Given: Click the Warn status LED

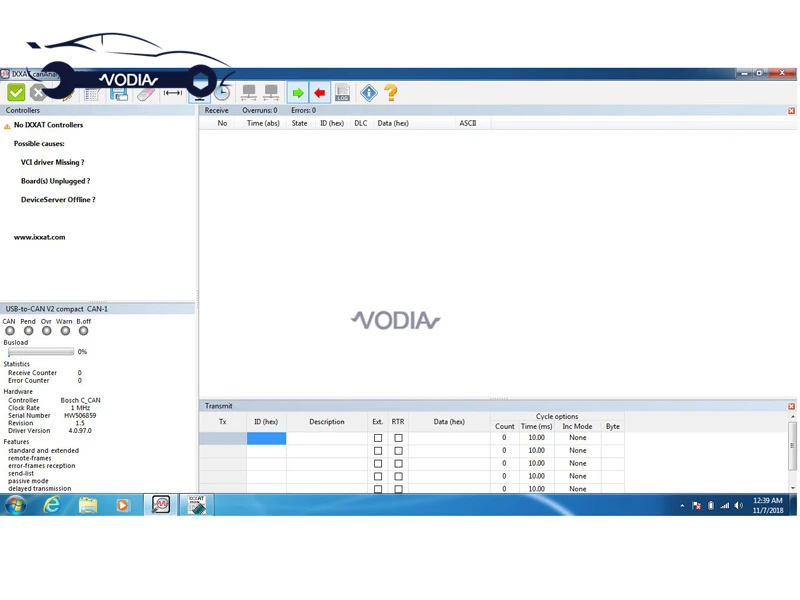Looking at the screenshot, I should (x=65, y=331).
